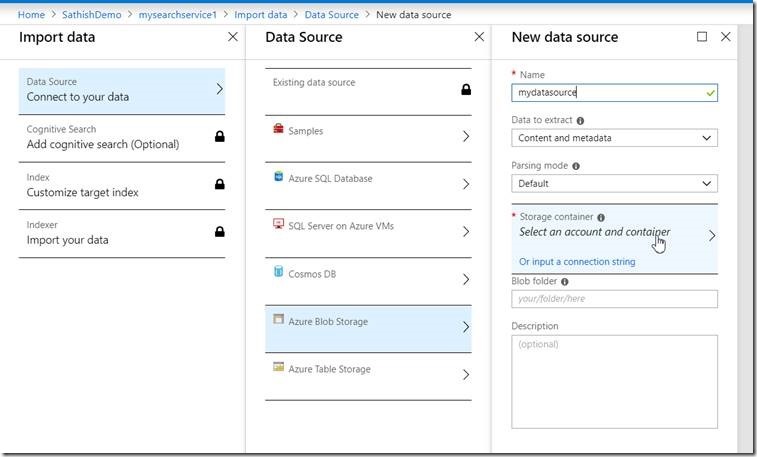
Task: Select Import your data step
Action: [x=122, y=233]
